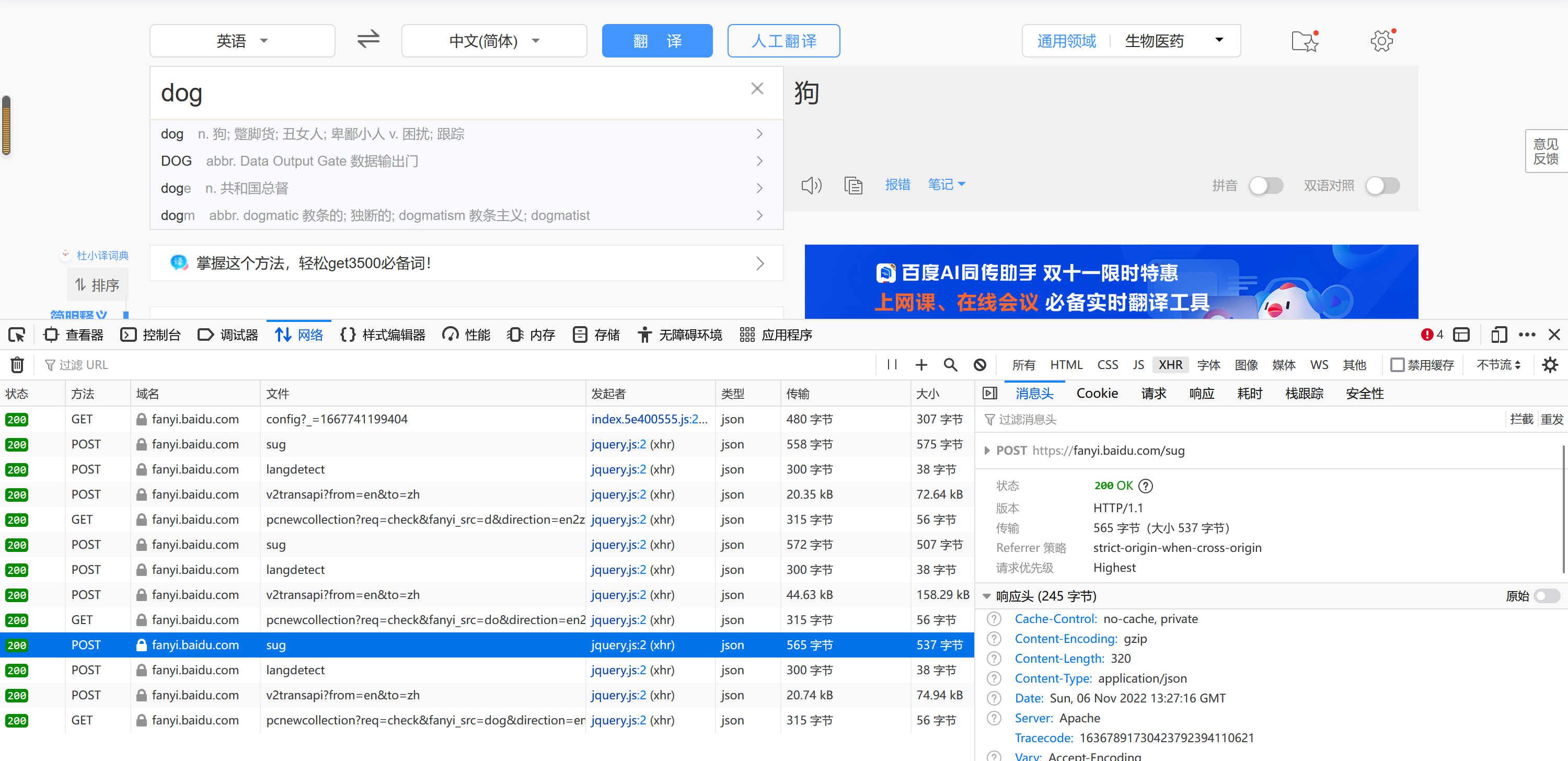Open the 响应 details tab
The height and width of the screenshot is (761, 1568).
1201,394
